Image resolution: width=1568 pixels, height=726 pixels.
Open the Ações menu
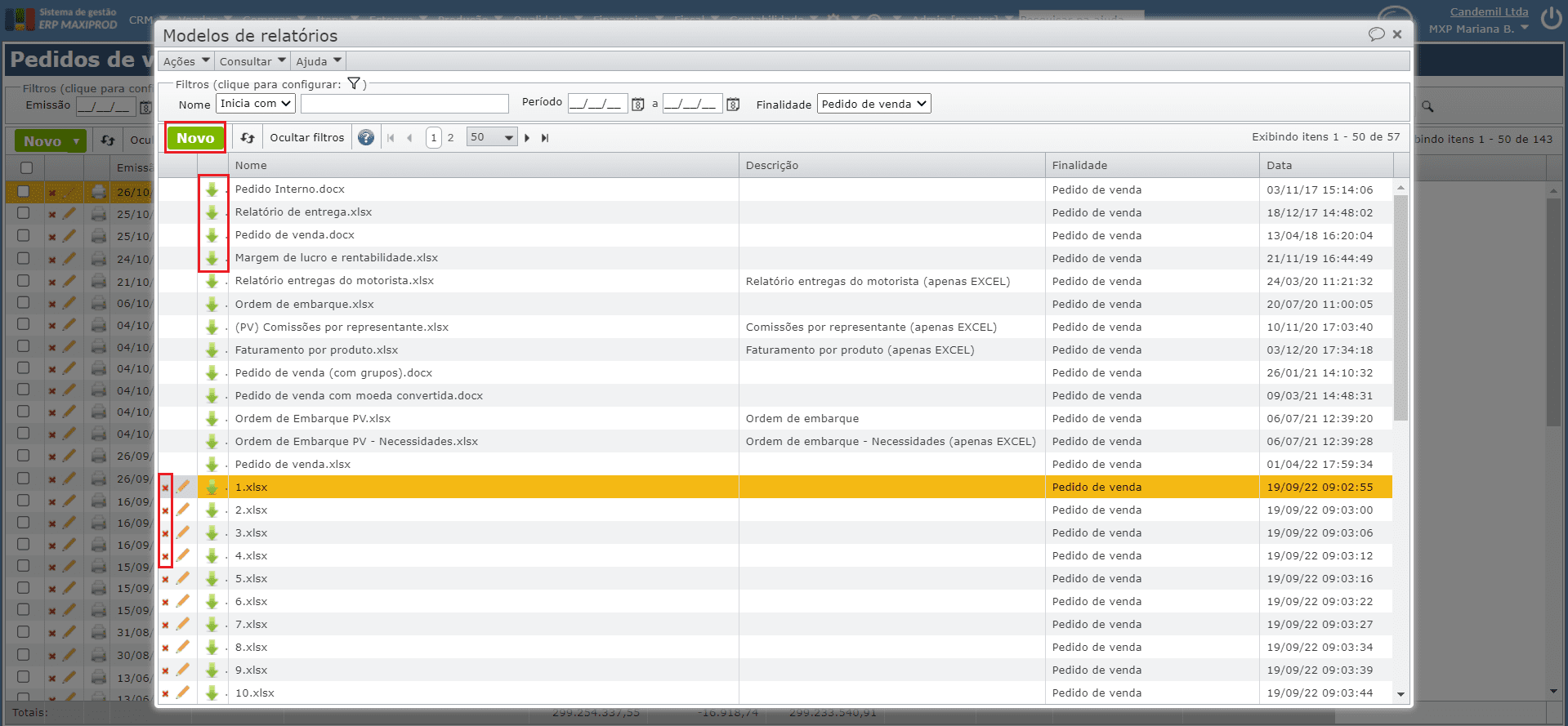(186, 61)
